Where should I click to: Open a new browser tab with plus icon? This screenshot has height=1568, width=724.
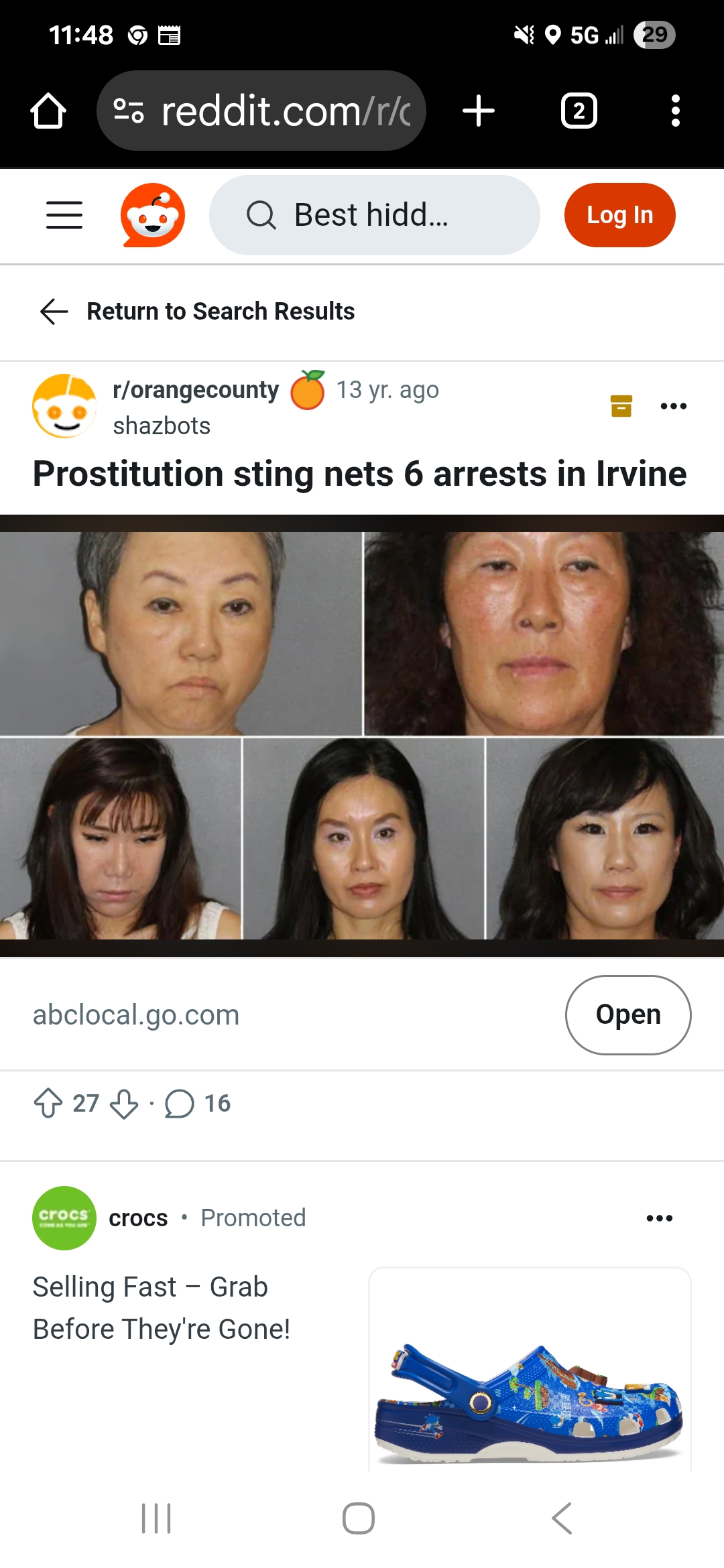pos(479,111)
